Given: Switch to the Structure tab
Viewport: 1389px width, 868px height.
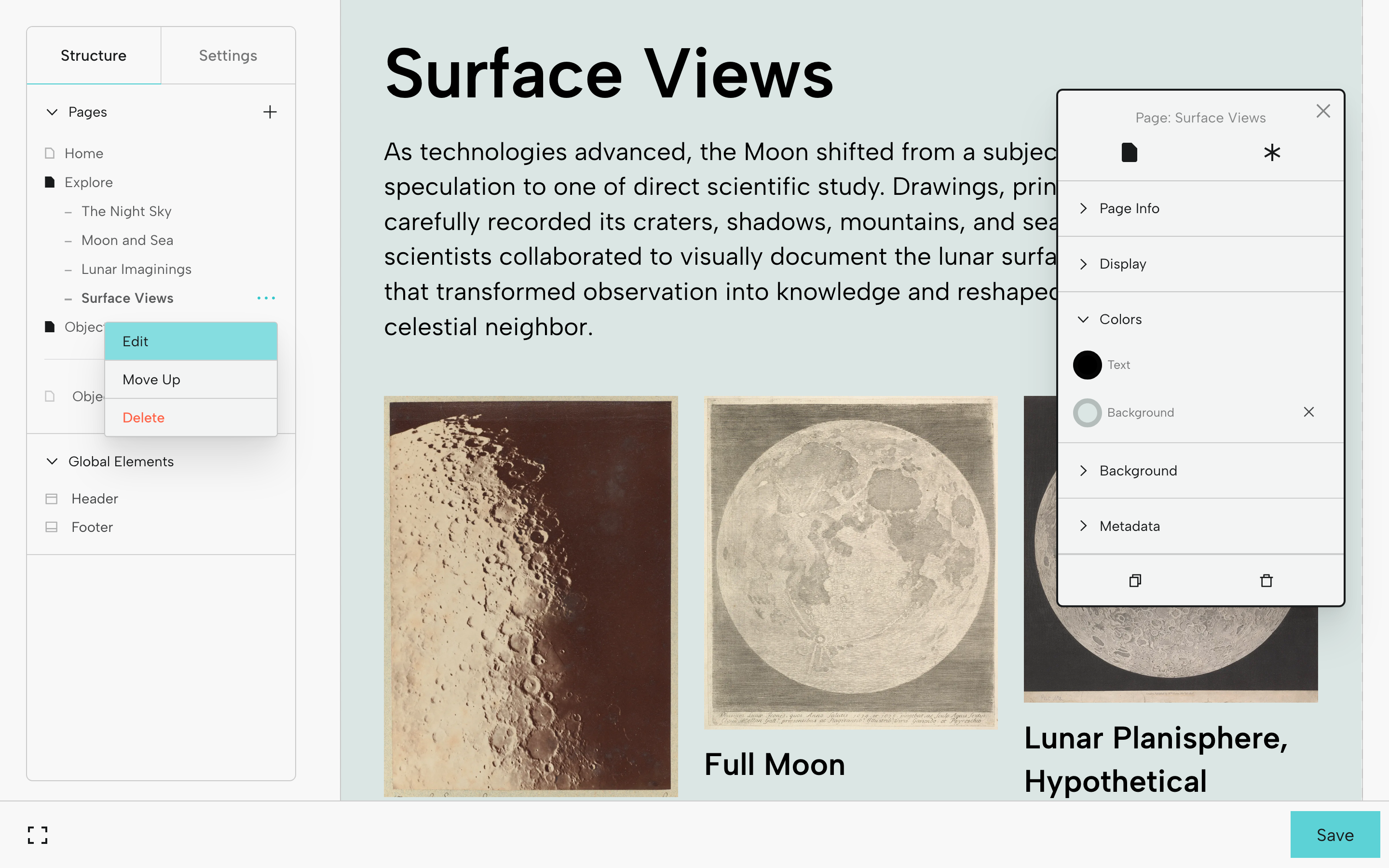Looking at the screenshot, I should 94,55.
